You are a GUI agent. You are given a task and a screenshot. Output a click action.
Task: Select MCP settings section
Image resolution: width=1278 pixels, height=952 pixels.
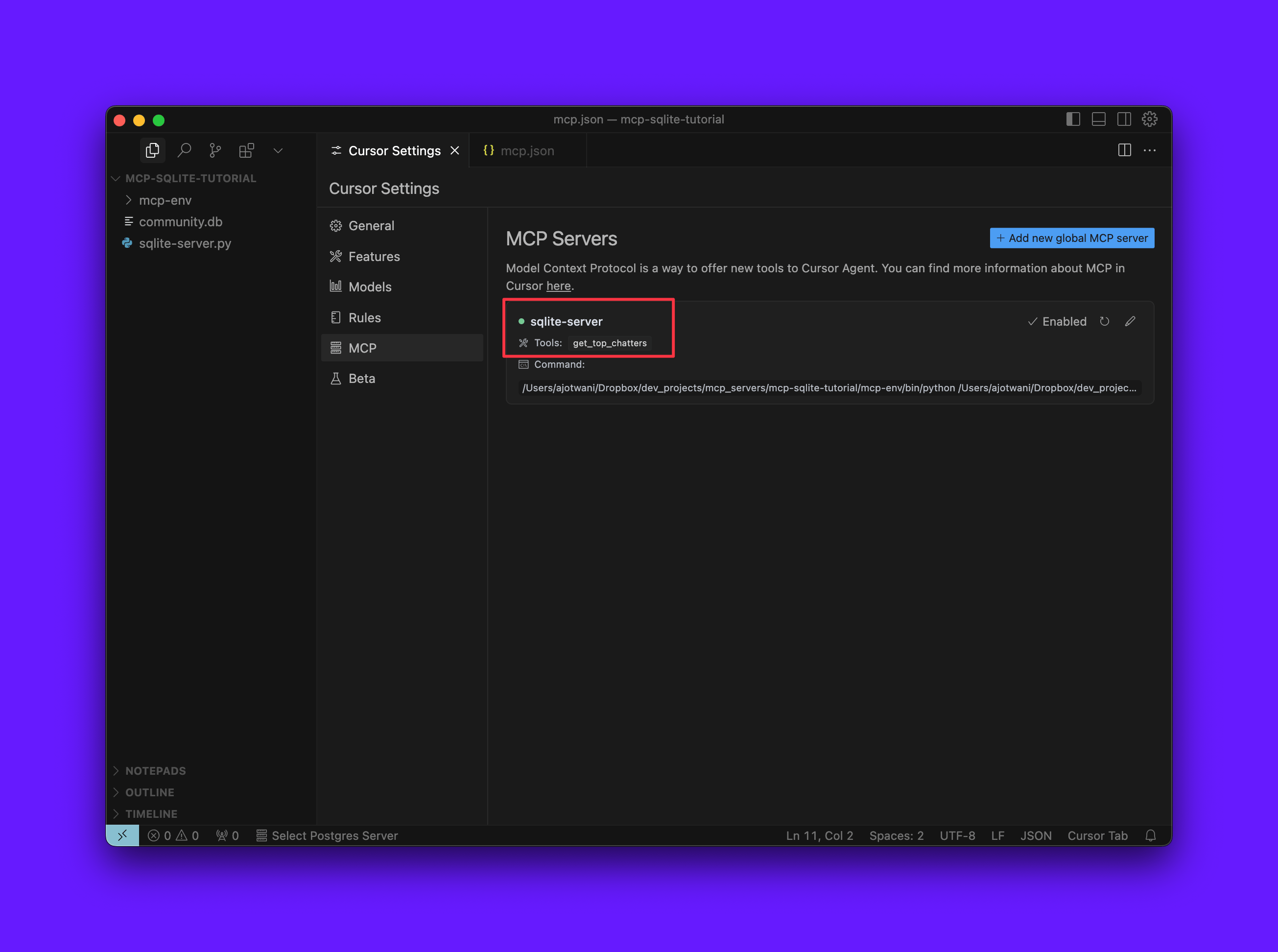(402, 348)
